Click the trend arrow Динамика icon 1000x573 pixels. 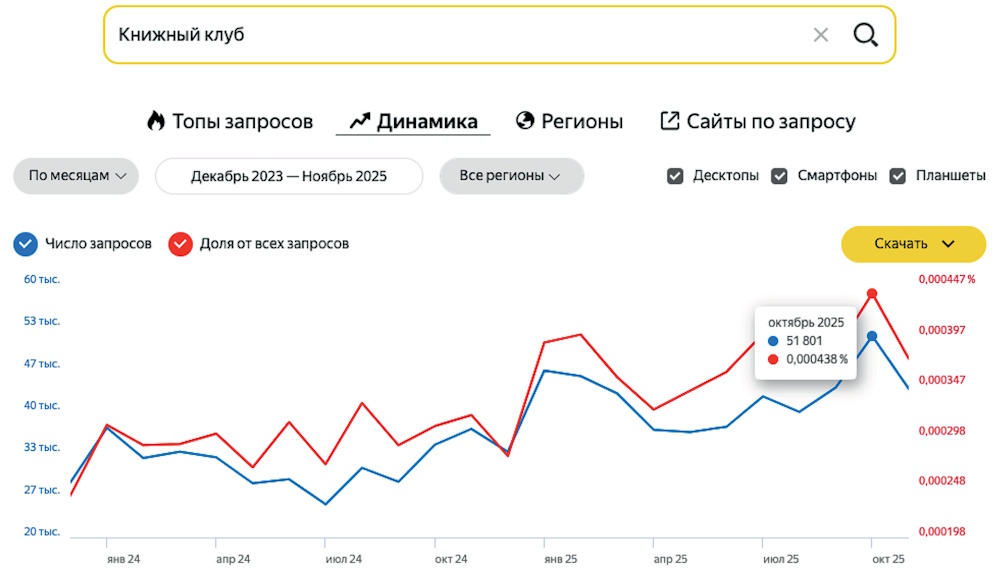[x=360, y=121]
